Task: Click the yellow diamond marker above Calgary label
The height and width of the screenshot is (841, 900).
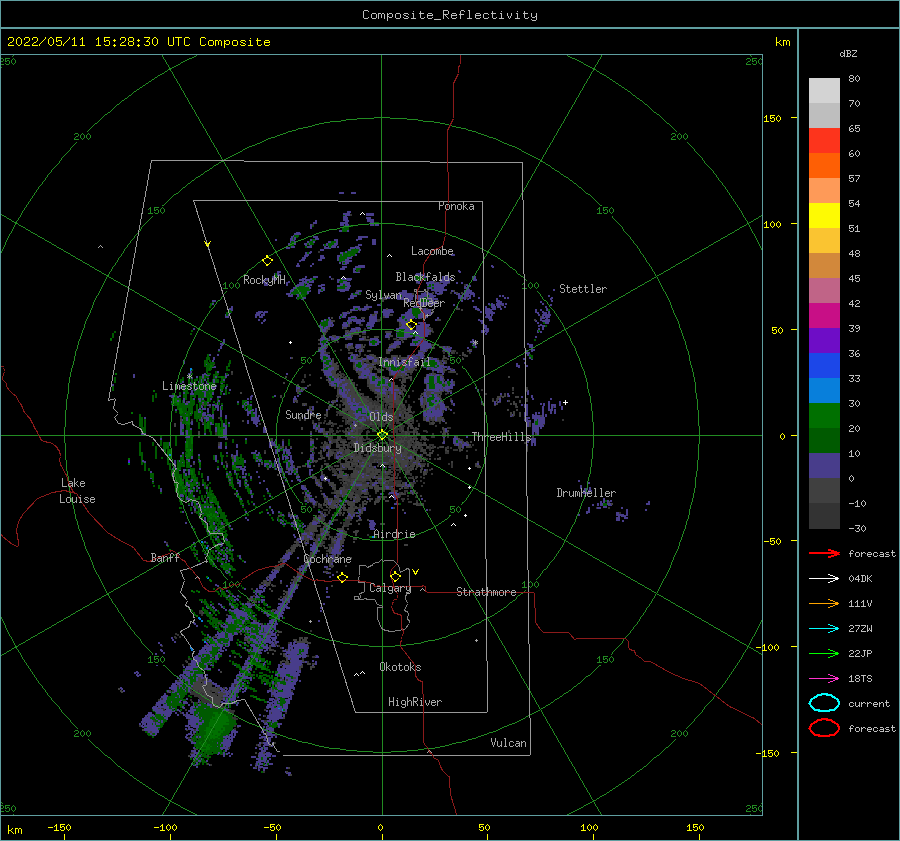Action: (x=395, y=576)
